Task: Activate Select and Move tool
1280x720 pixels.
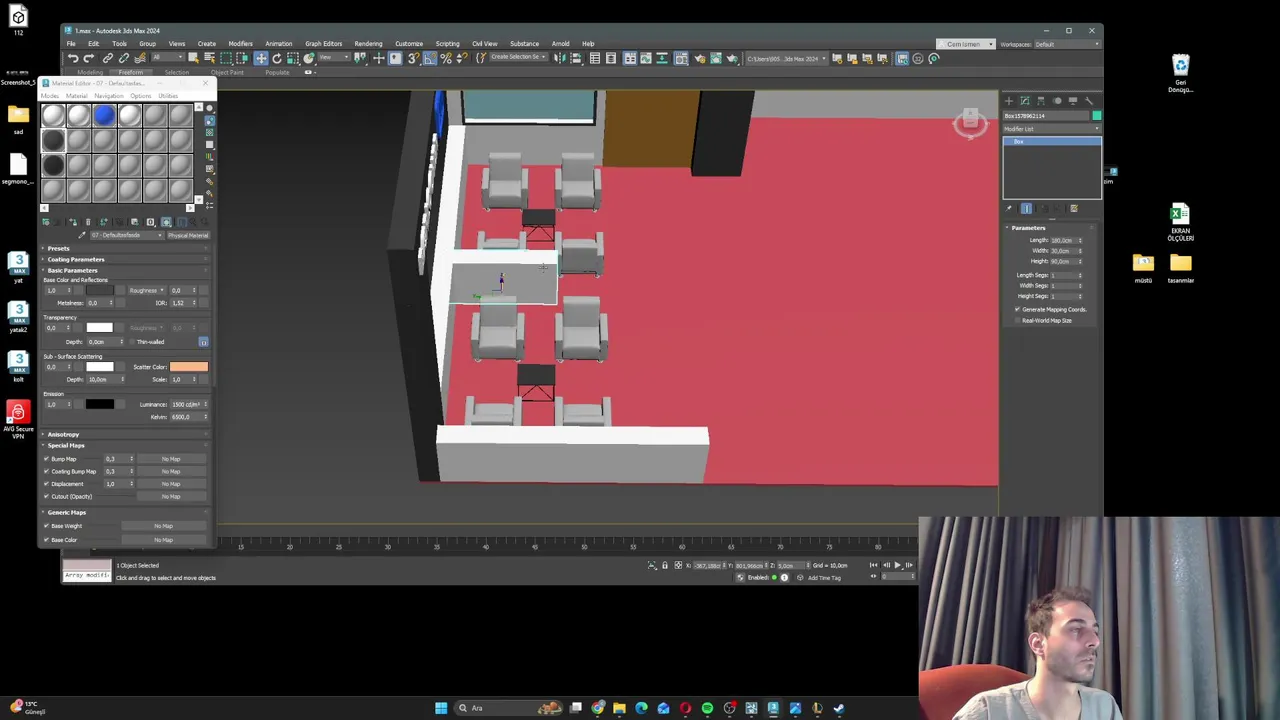Action: coord(261,58)
